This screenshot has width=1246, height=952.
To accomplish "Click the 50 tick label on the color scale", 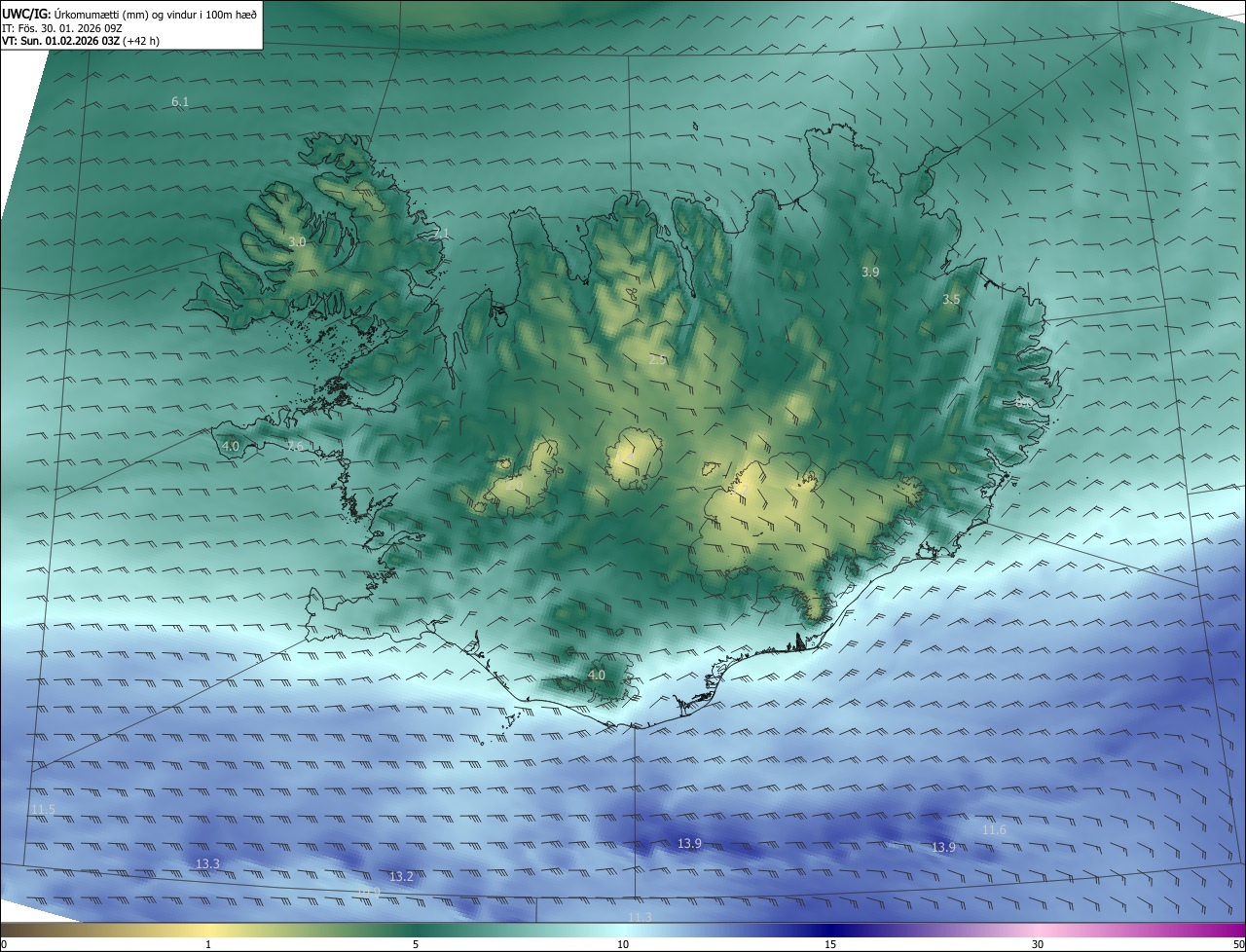I will coord(1238,945).
